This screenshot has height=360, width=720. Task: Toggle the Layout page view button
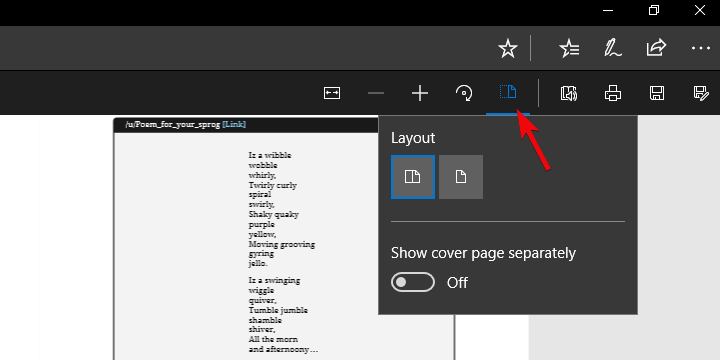(508, 92)
